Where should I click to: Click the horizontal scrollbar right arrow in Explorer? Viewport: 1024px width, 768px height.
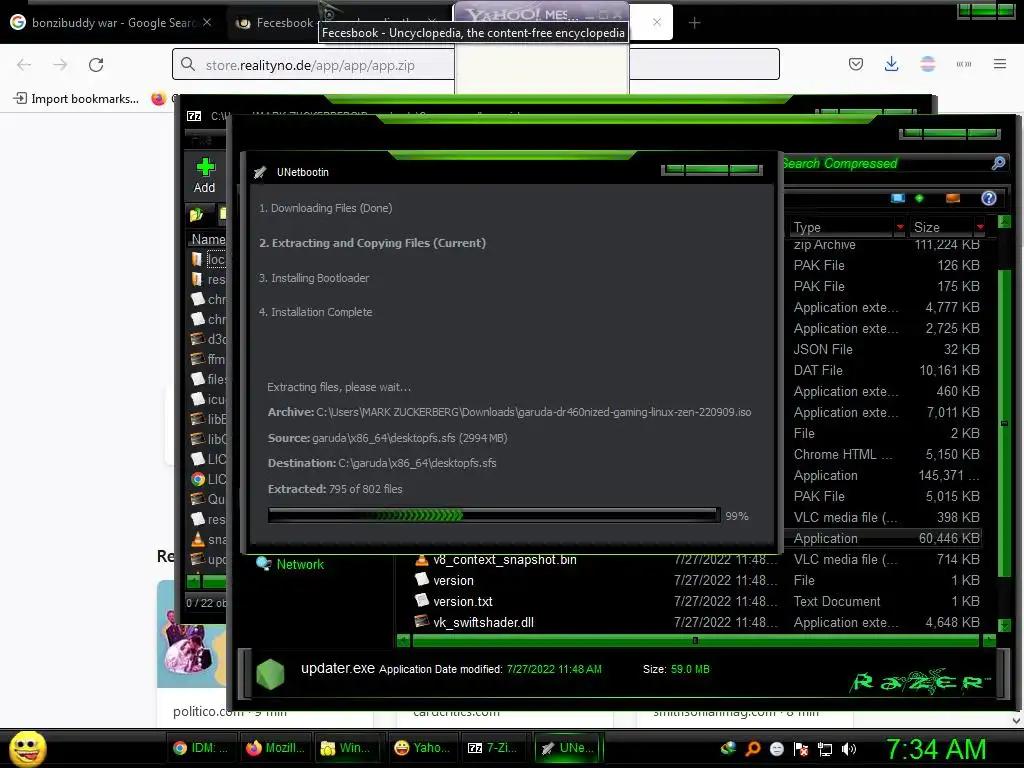(x=989, y=641)
